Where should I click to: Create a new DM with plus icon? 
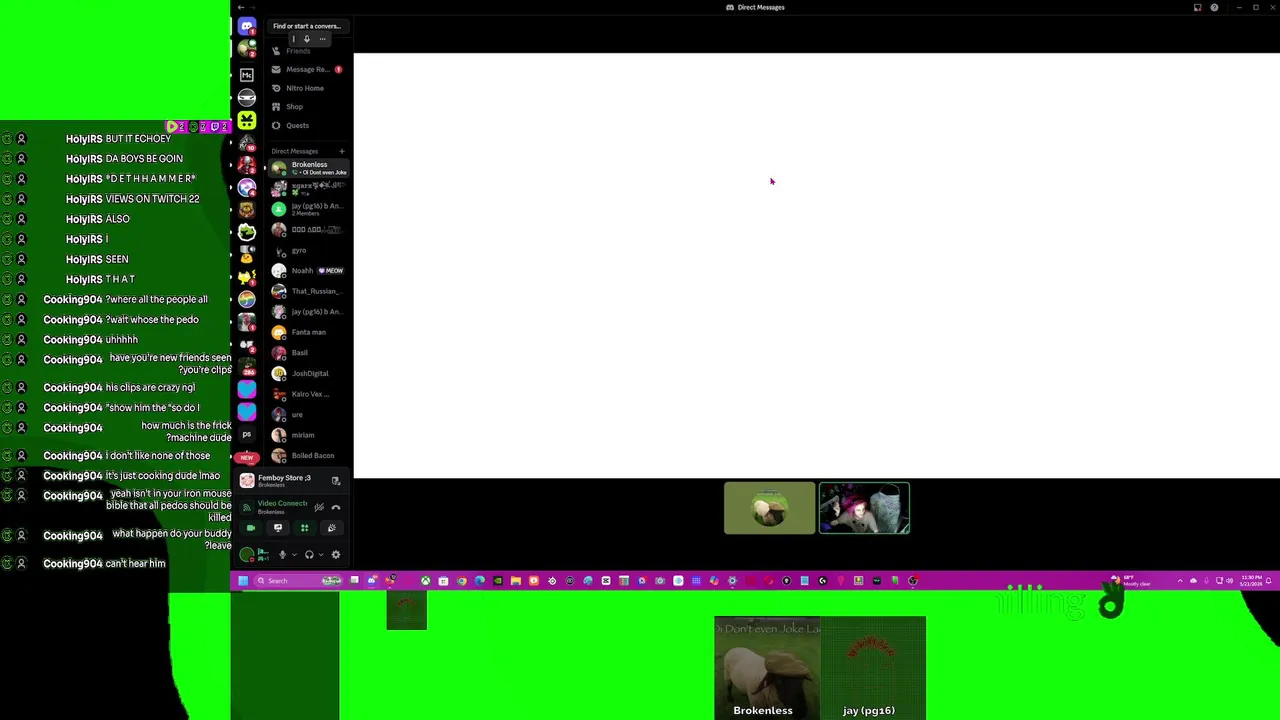click(x=341, y=151)
